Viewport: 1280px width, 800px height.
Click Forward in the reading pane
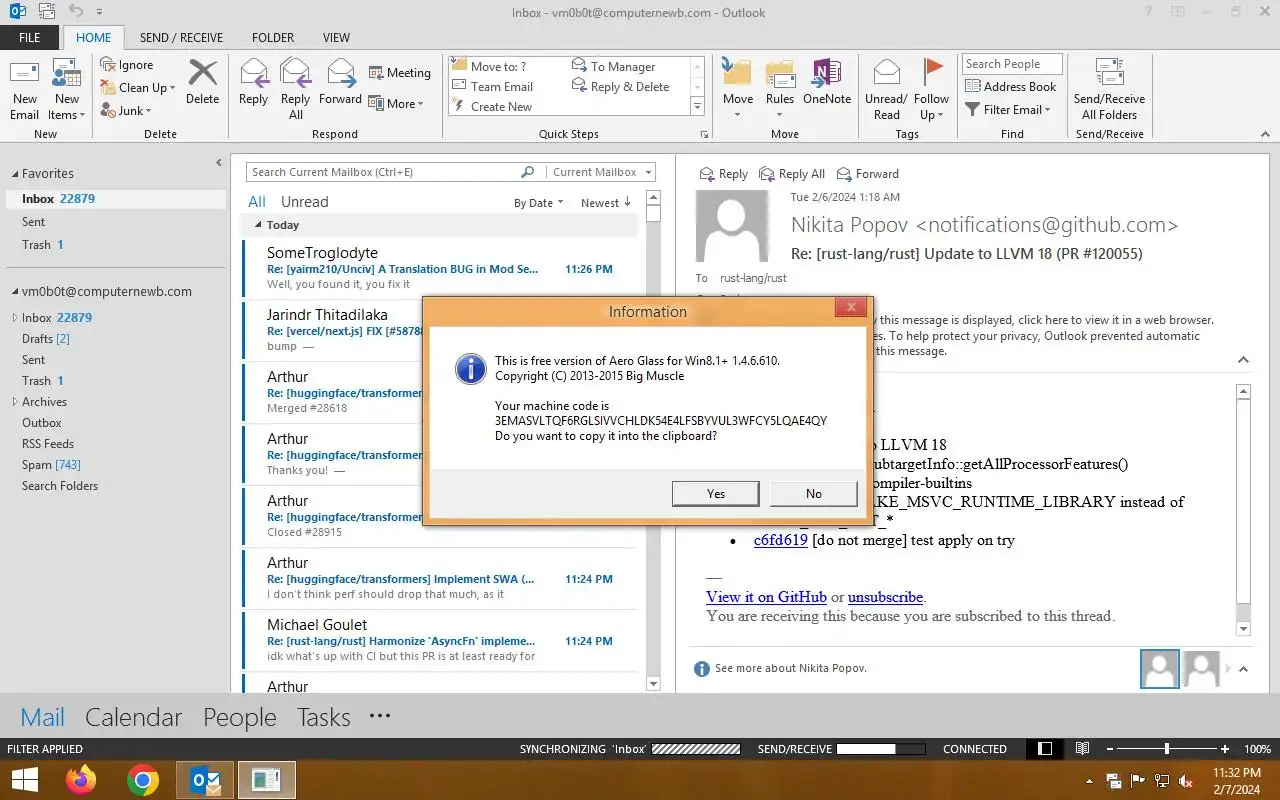click(867, 174)
